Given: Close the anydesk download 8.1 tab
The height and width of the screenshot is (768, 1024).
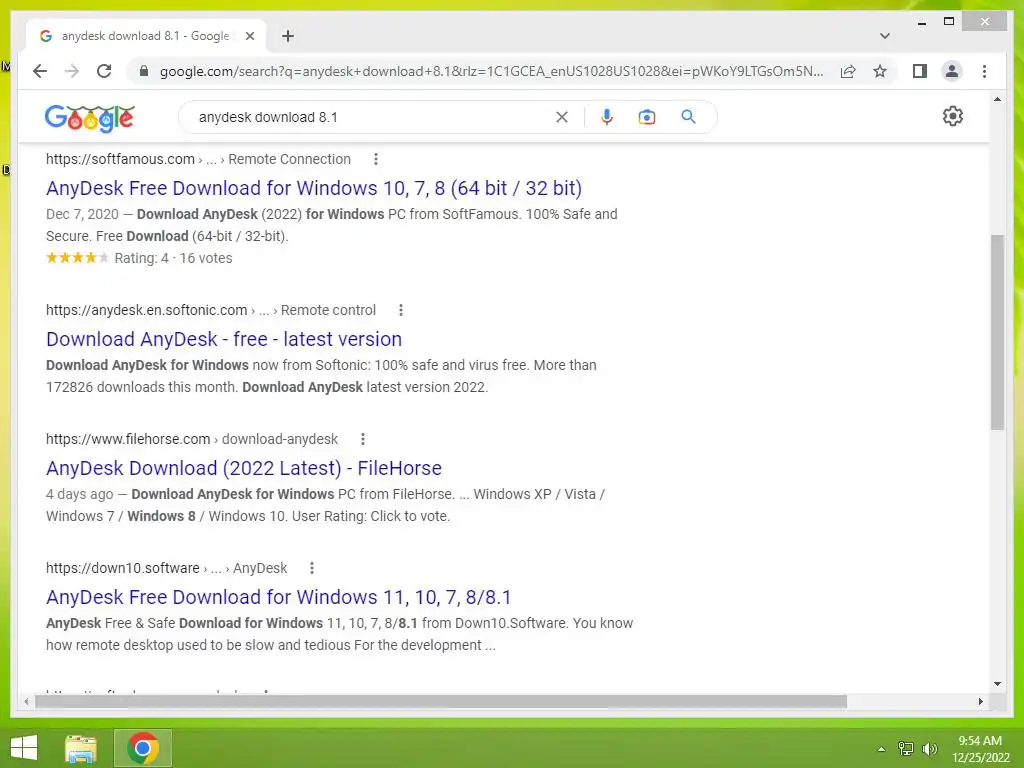Looking at the screenshot, I should coord(249,36).
